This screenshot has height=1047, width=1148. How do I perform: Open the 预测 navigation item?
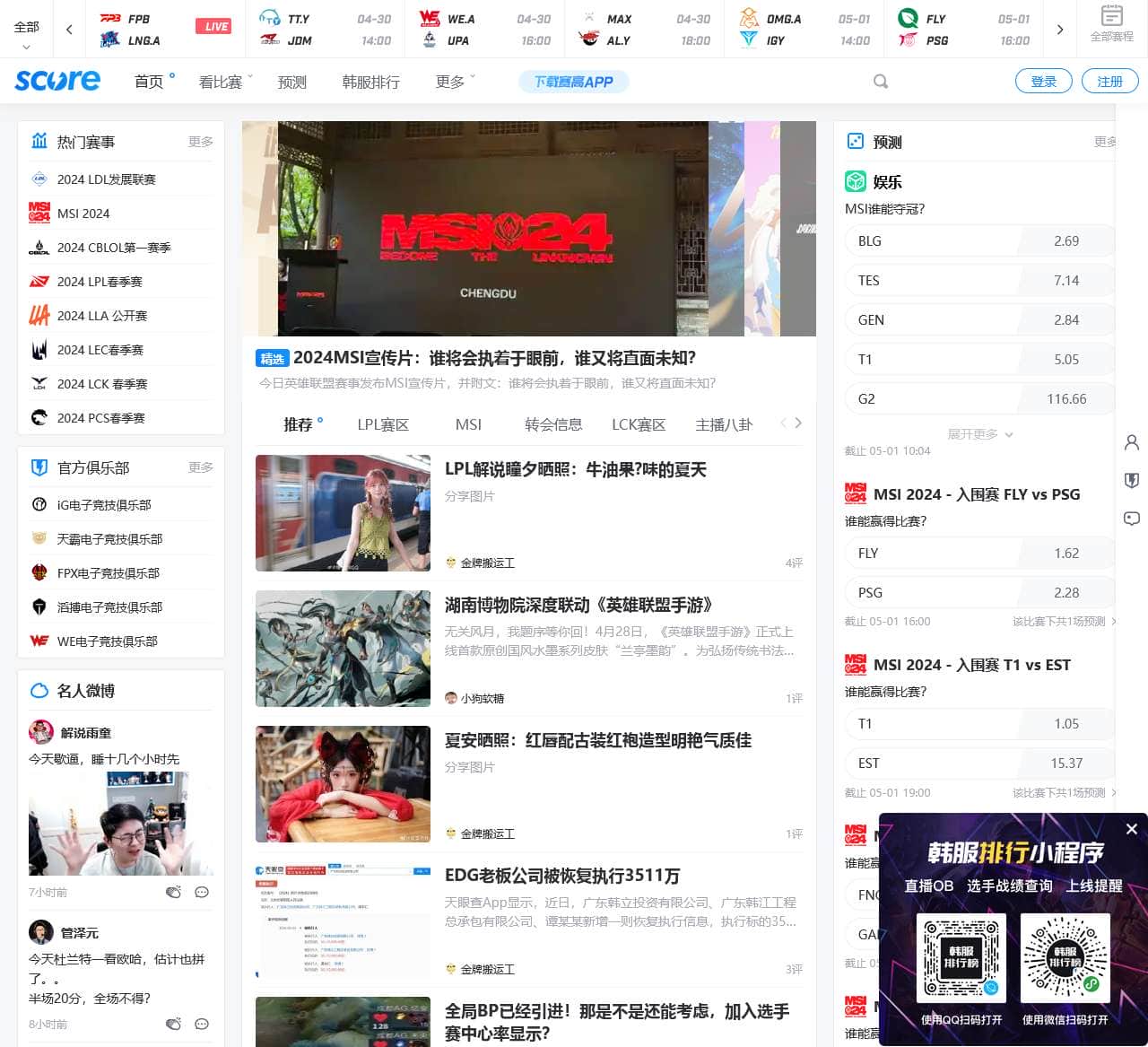tap(292, 82)
